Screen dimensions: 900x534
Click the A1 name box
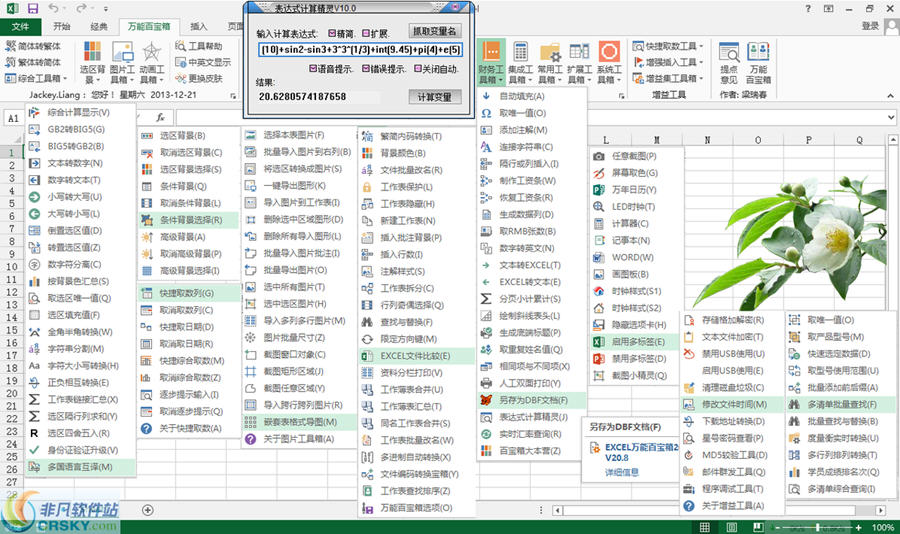[13, 118]
